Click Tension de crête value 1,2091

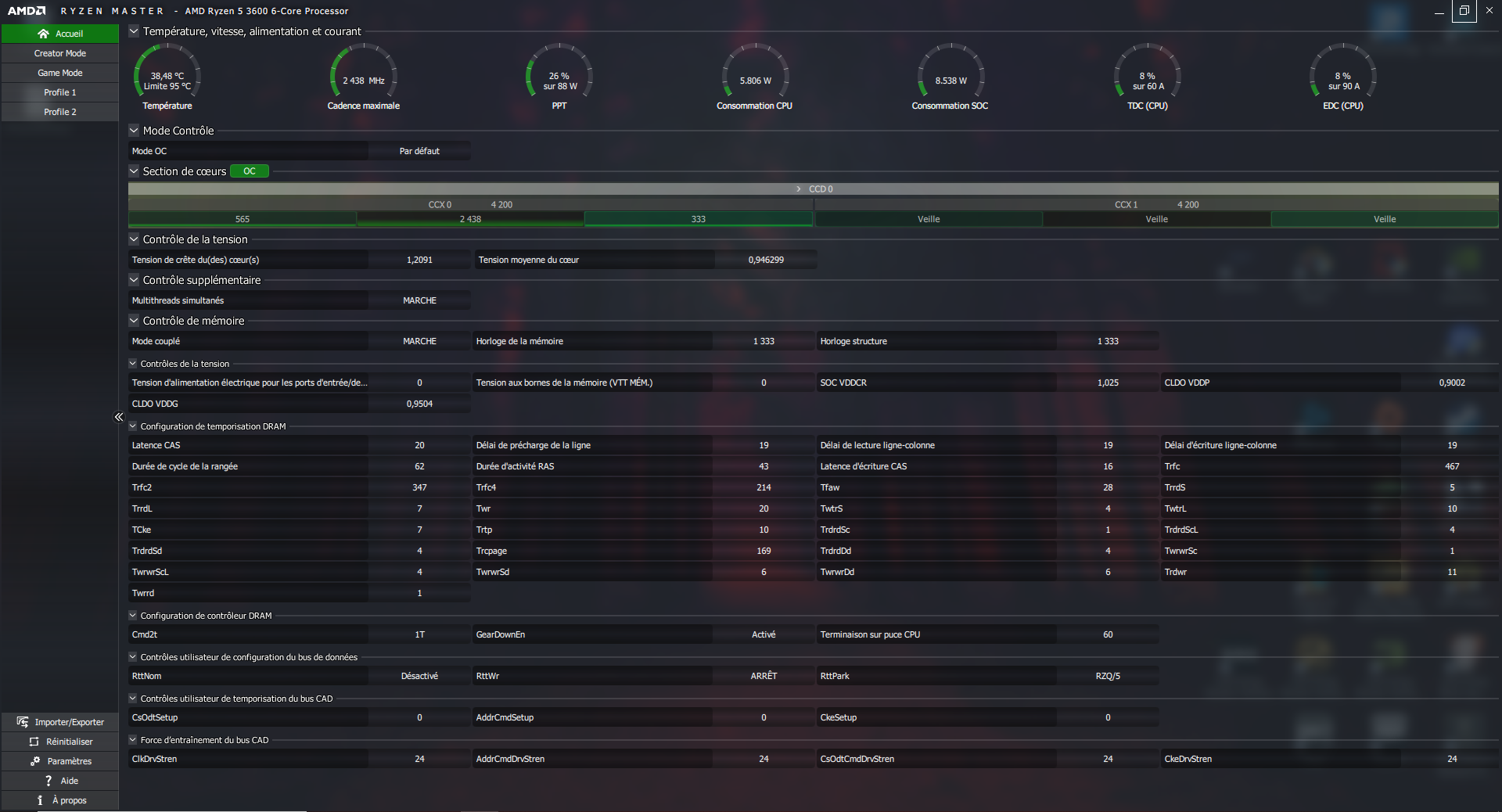[419, 260]
